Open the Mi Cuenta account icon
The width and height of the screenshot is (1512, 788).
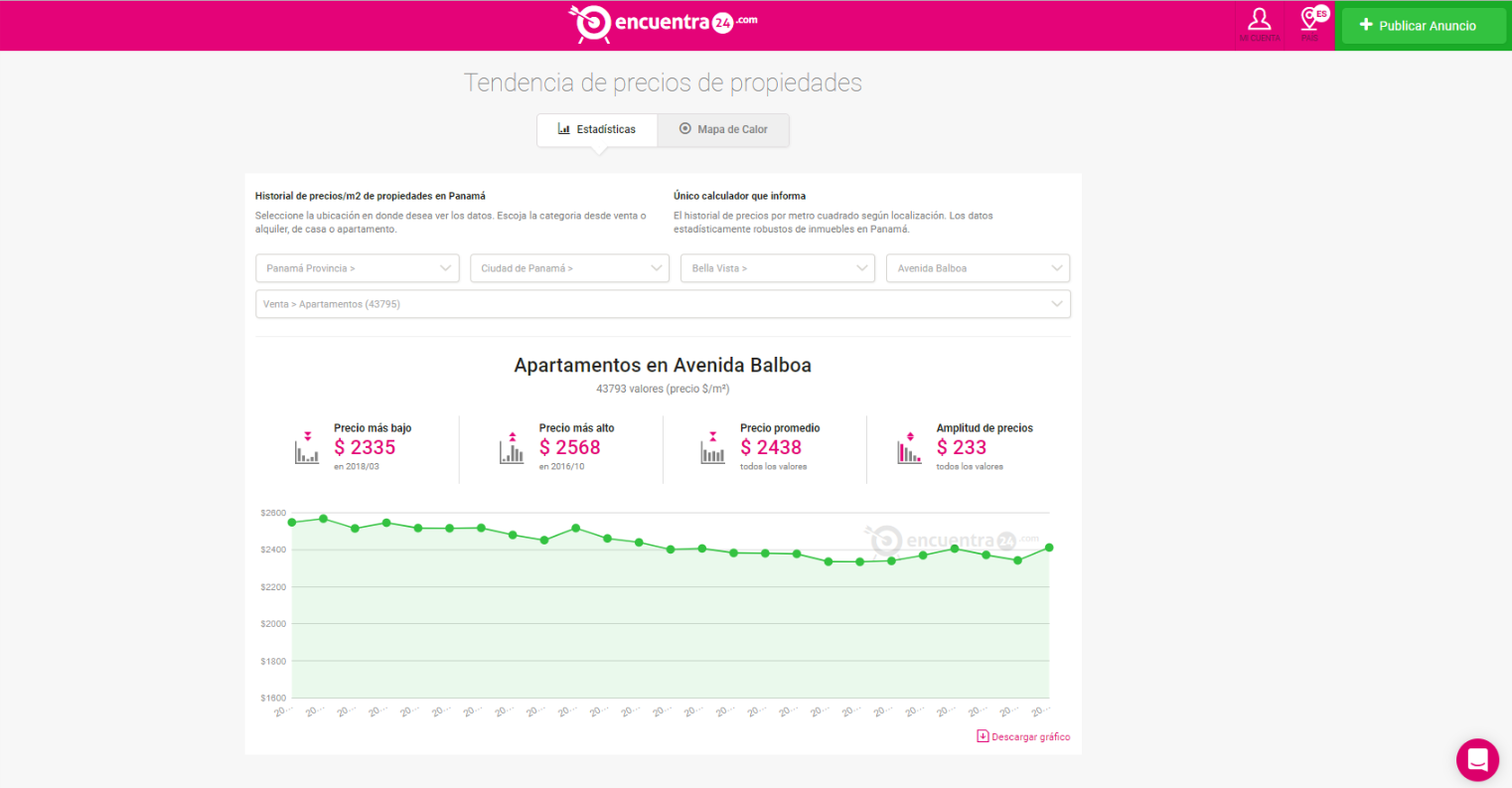[1259, 24]
